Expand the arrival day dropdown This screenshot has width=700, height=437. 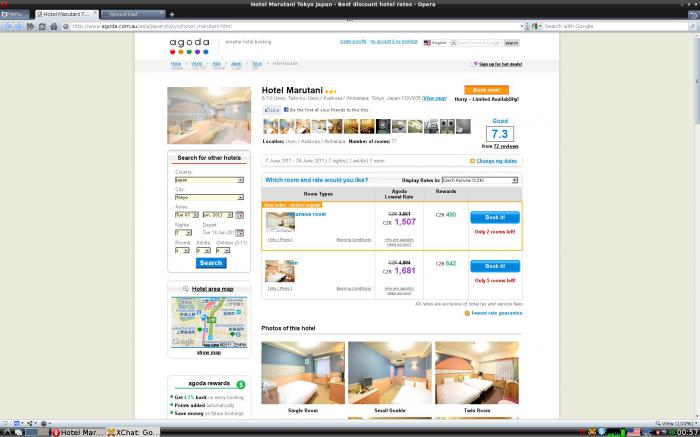coord(187,215)
